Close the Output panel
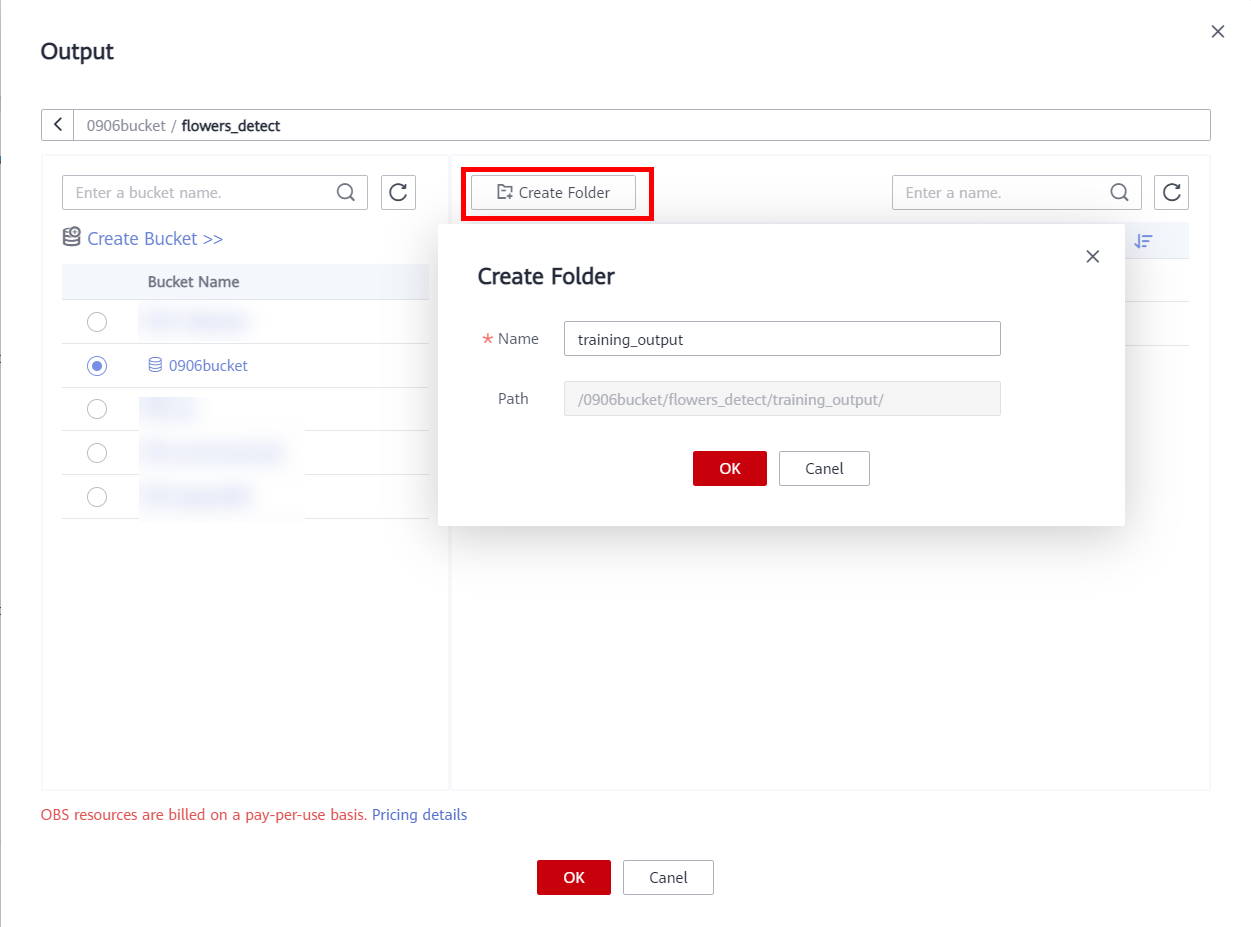 pyautogui.click(x=1217, y=32)
